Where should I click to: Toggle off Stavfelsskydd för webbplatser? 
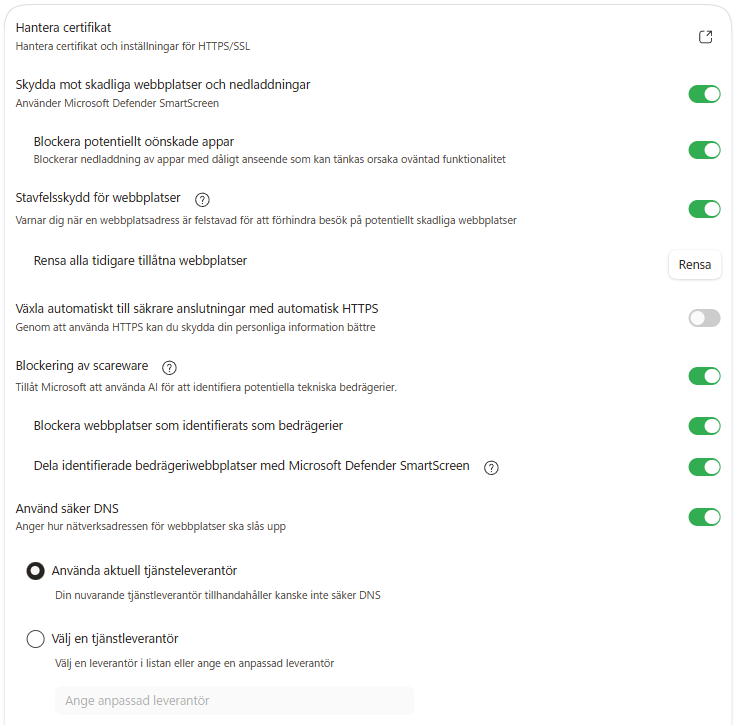(704, 209)
